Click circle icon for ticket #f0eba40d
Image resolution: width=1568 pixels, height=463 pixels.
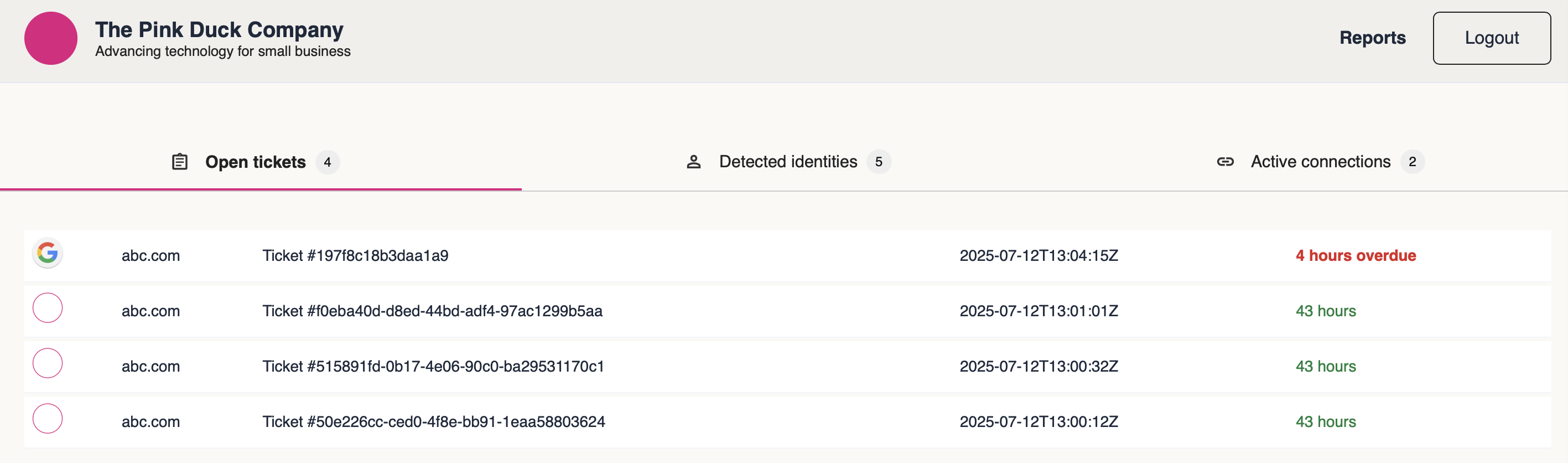[48, 308]
